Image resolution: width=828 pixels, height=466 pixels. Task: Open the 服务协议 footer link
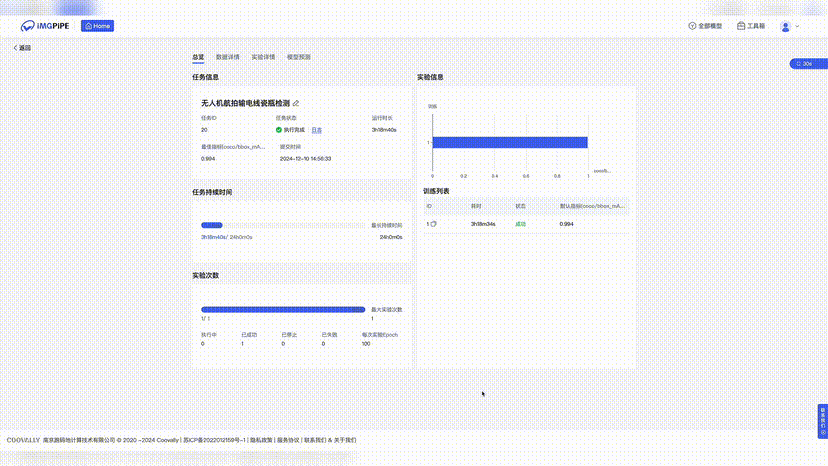[288, 440]
